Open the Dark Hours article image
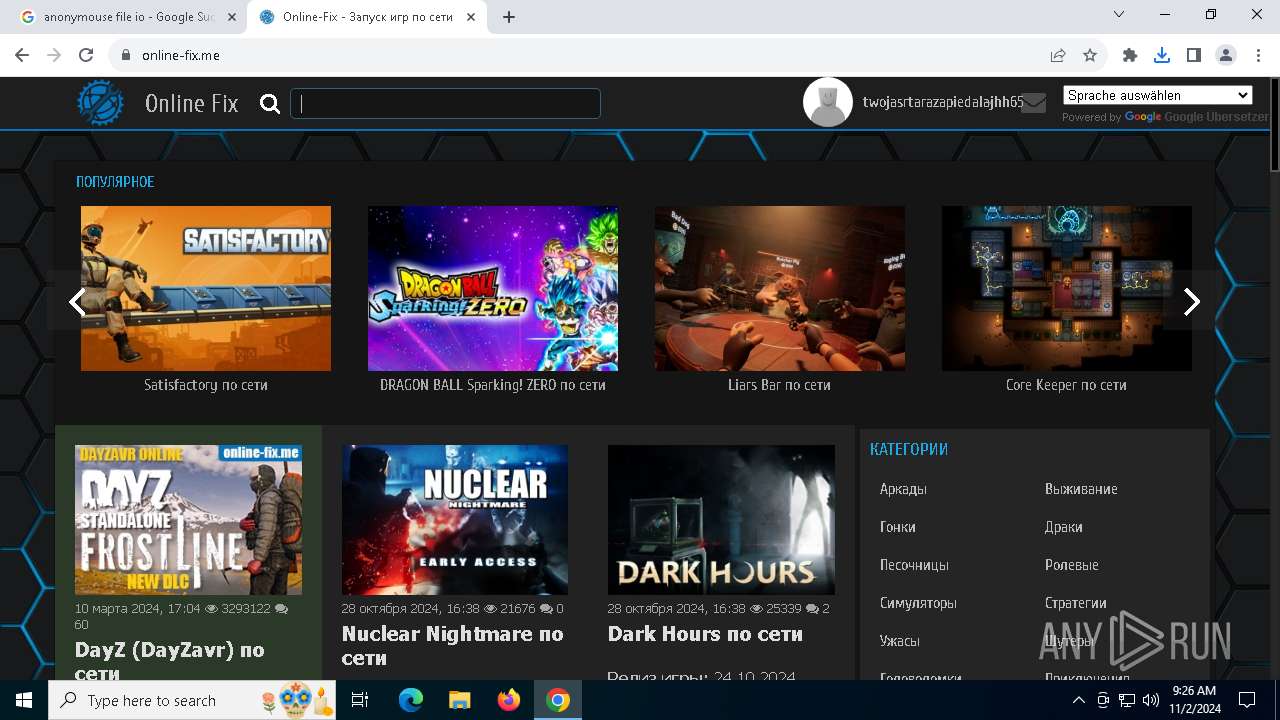This screenshot has height=720, width=1280. point(721,520)
